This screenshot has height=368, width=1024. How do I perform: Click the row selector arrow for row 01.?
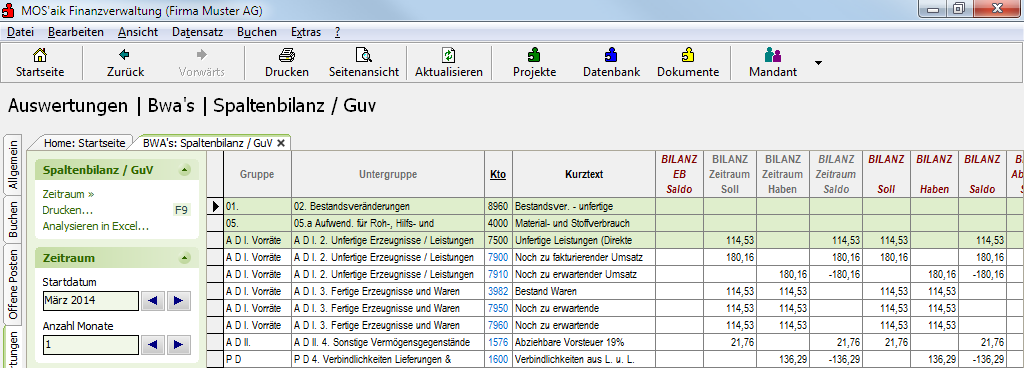(216, 206)
